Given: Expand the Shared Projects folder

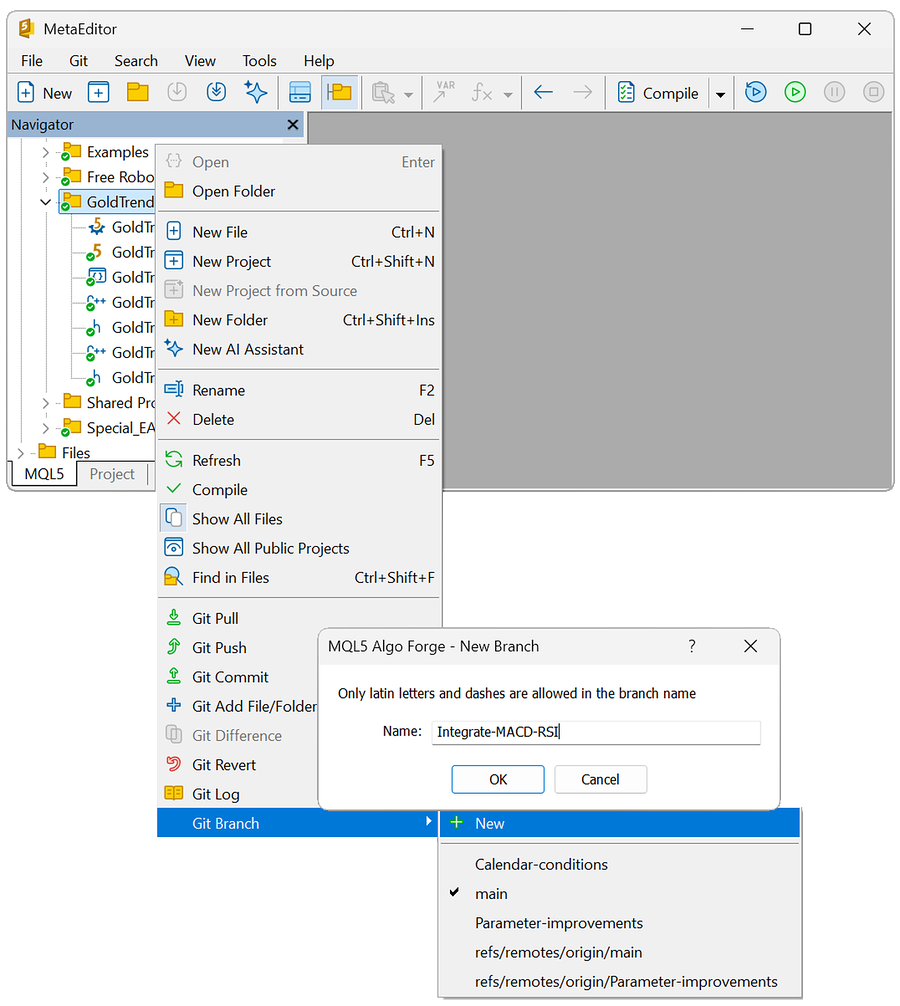Looking at the screenshot, I should click(45, 403).
